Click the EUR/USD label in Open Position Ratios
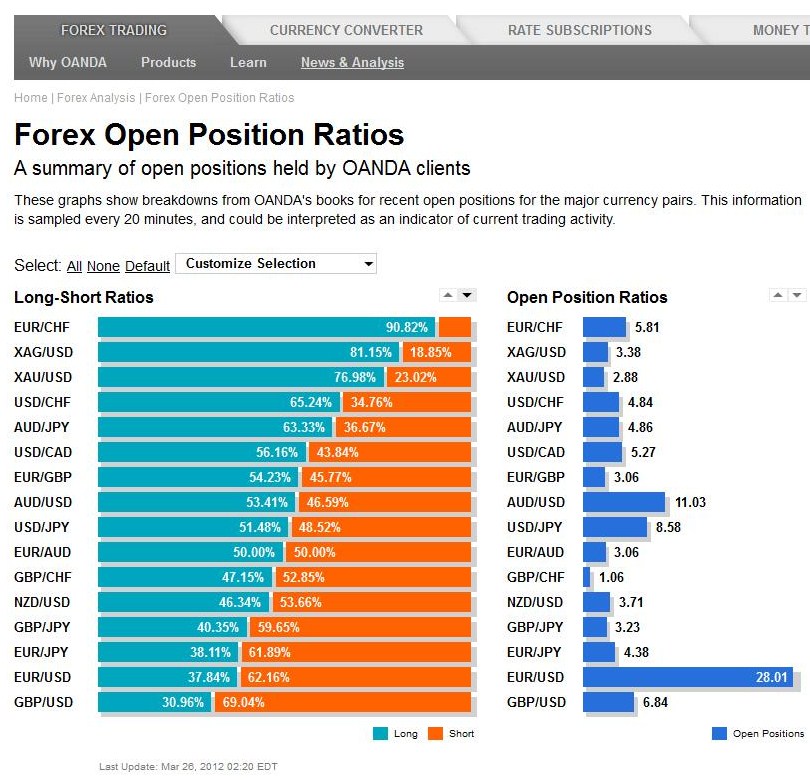Screen dimensions: 810x780 click(535, 677)
